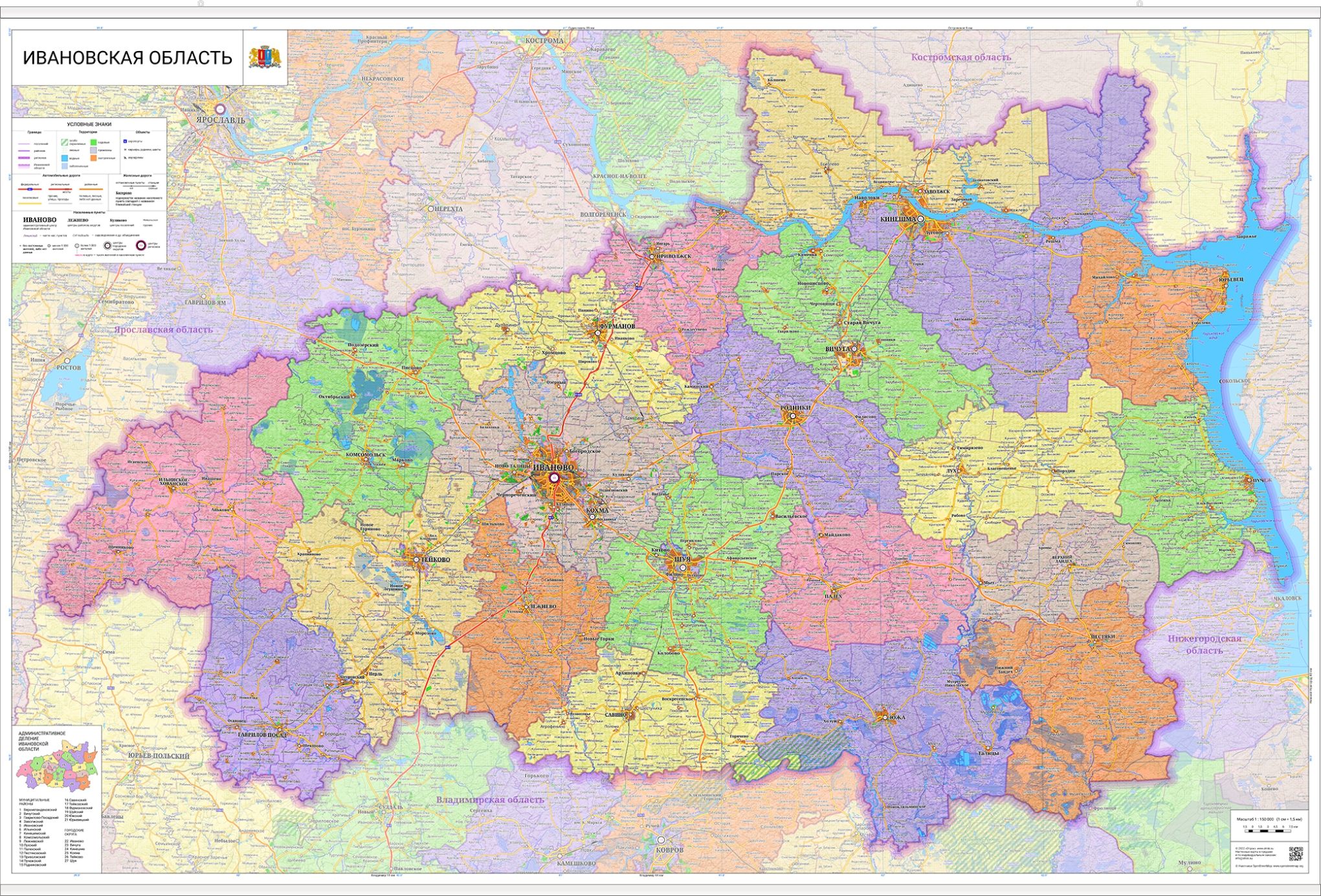This screenshot has height=896, width=1321.
Task: Click the green 'садовые' legend swatch
Action: (x=93, y=142)
